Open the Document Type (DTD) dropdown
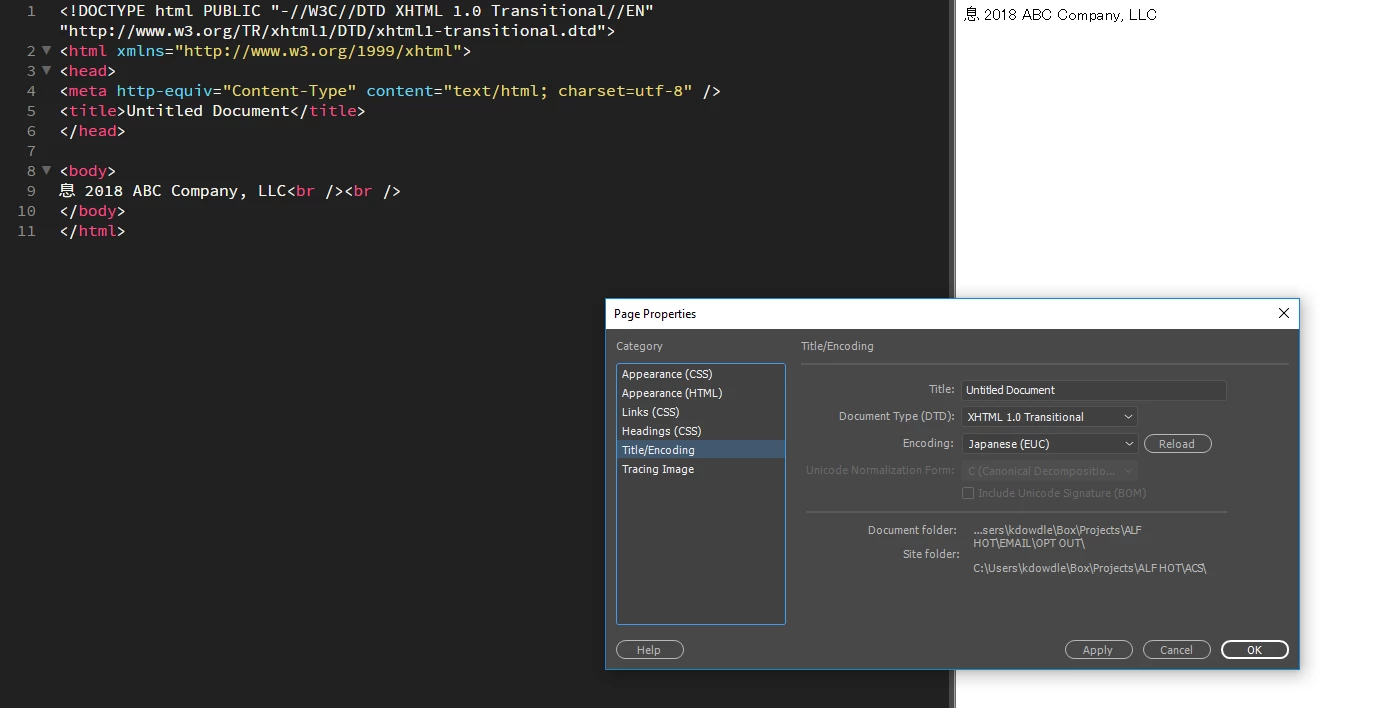Viewport: 1376px width, 708px height. pos(1049,417)
